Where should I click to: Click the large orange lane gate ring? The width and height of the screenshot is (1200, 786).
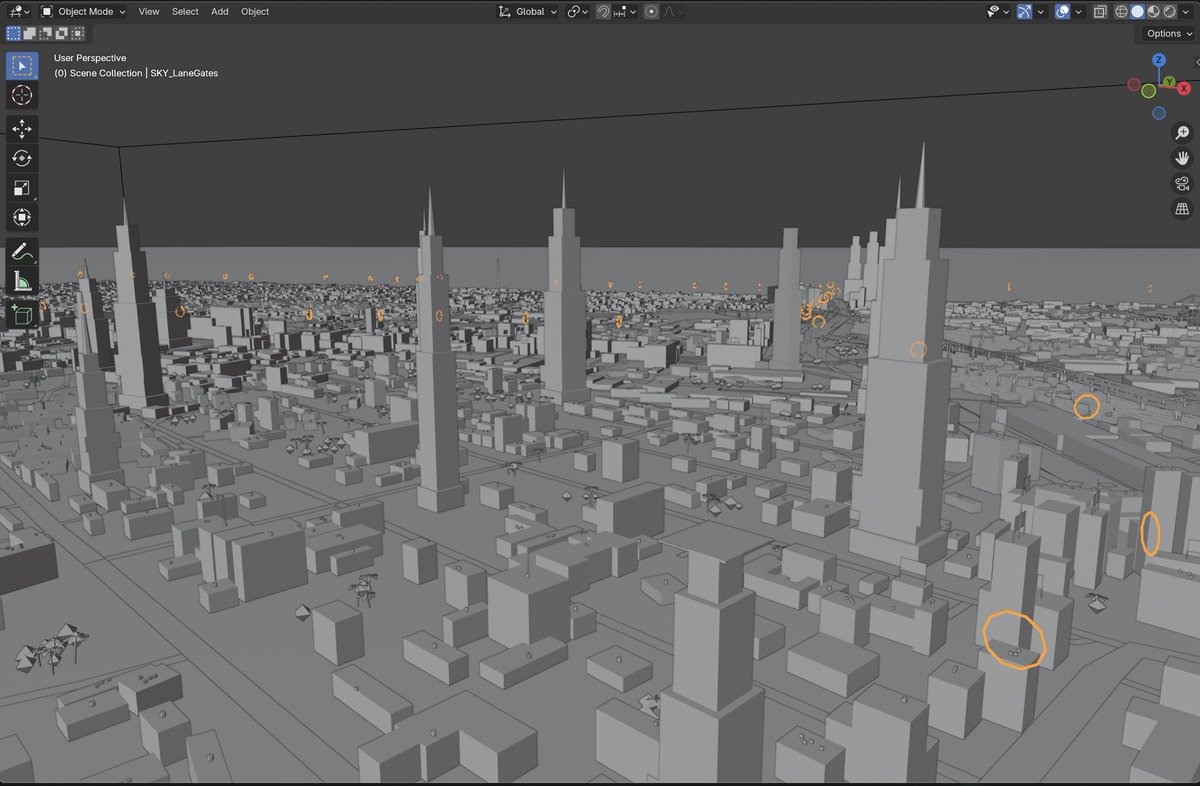pyautogui.click(x=1014, y=638)
